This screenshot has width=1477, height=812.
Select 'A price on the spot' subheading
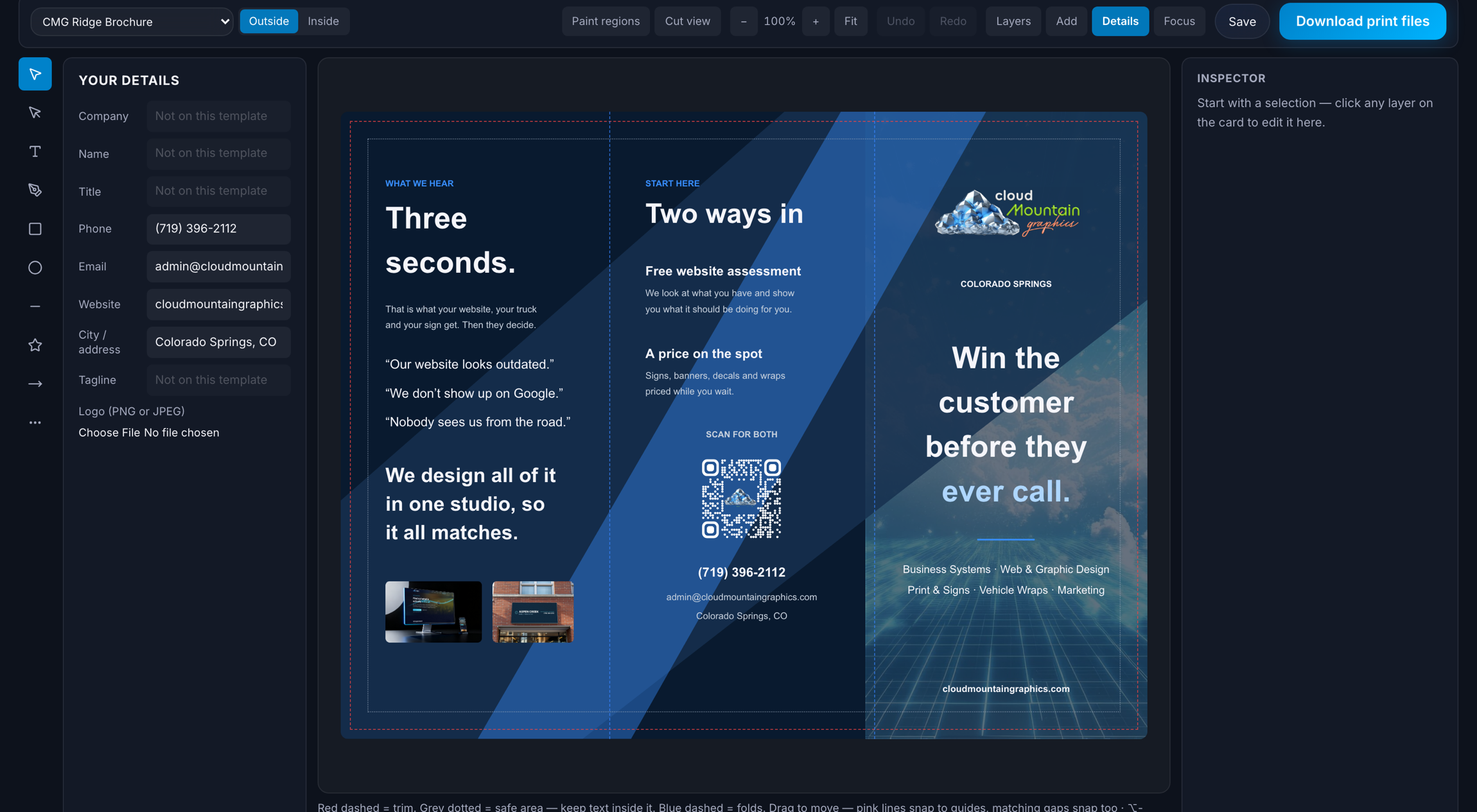click(x=704, y=354)
